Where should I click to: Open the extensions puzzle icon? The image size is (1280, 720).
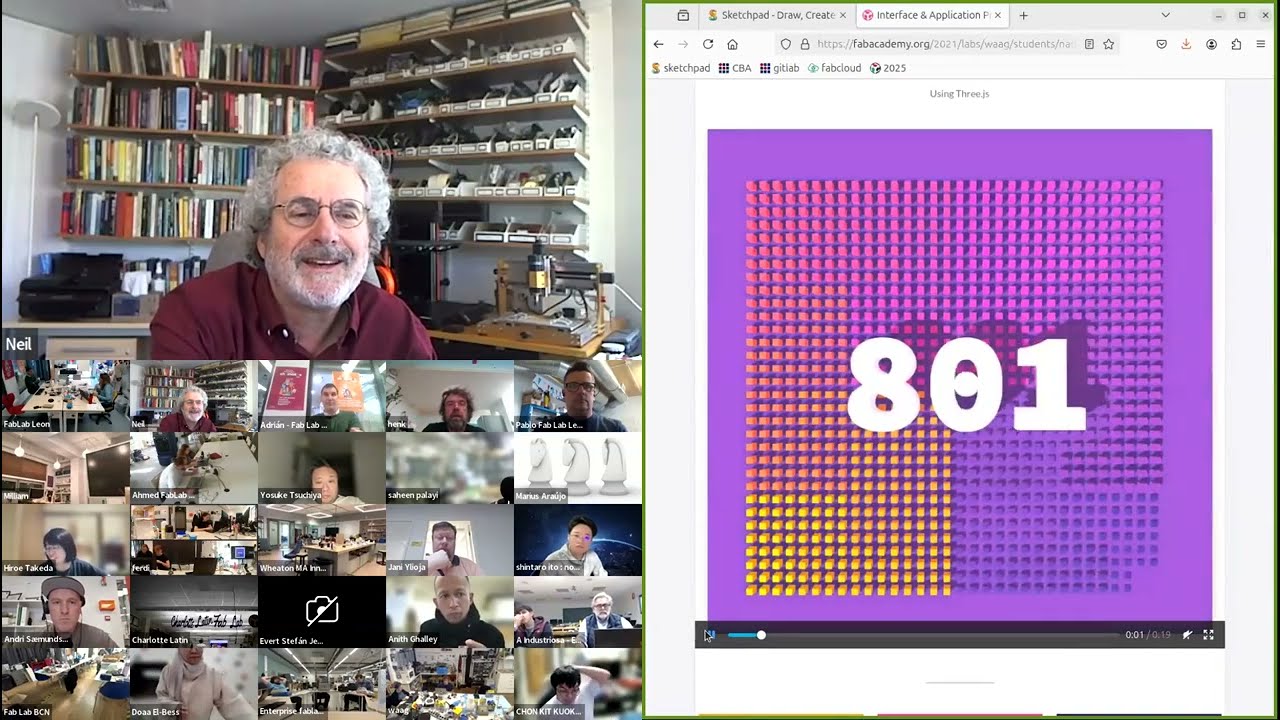click(1236, 44)
